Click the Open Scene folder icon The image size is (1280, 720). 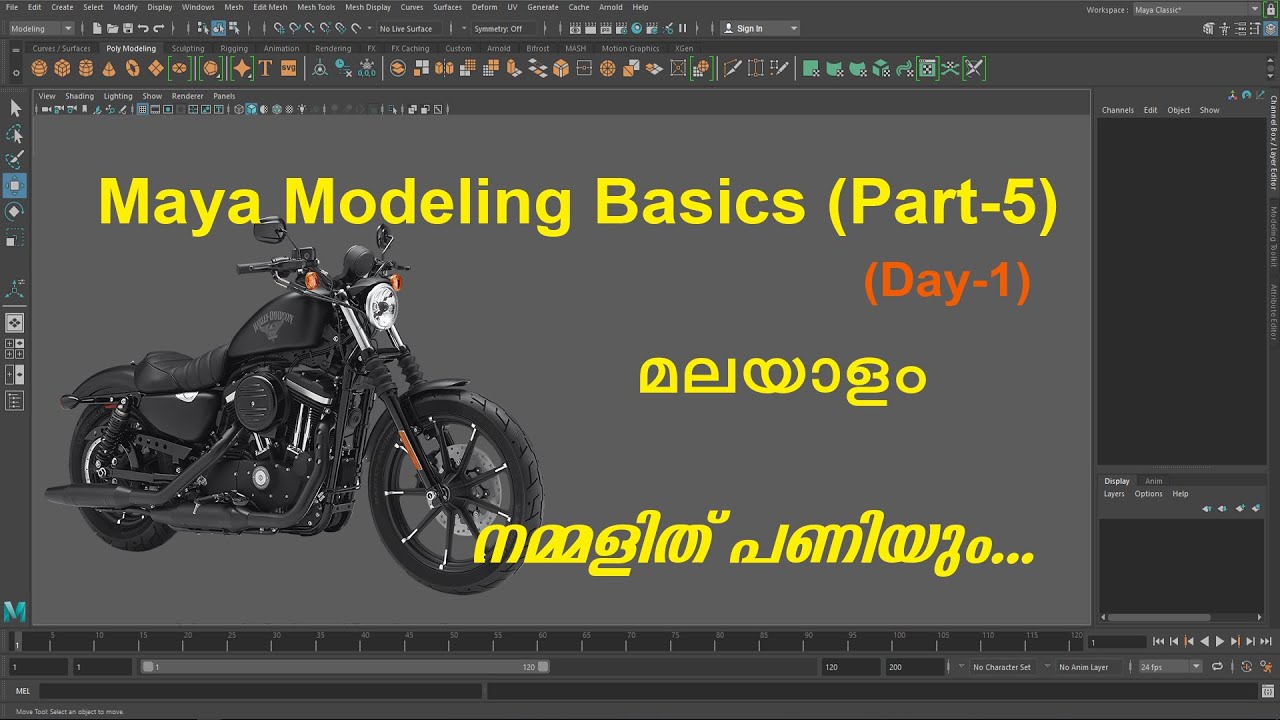(x=112, y=28)
